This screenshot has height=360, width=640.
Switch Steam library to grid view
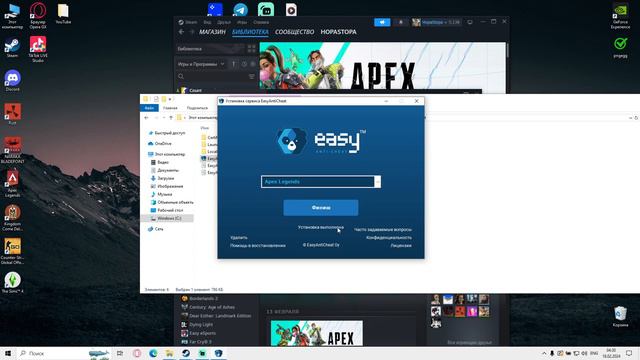(251, 49)
